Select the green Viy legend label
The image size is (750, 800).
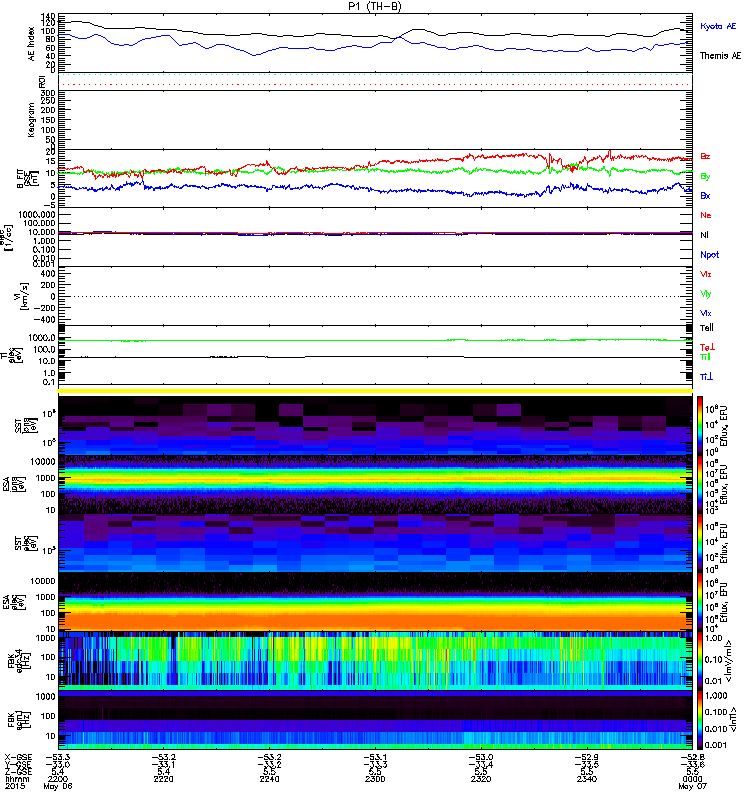click(x=706, y=294)
